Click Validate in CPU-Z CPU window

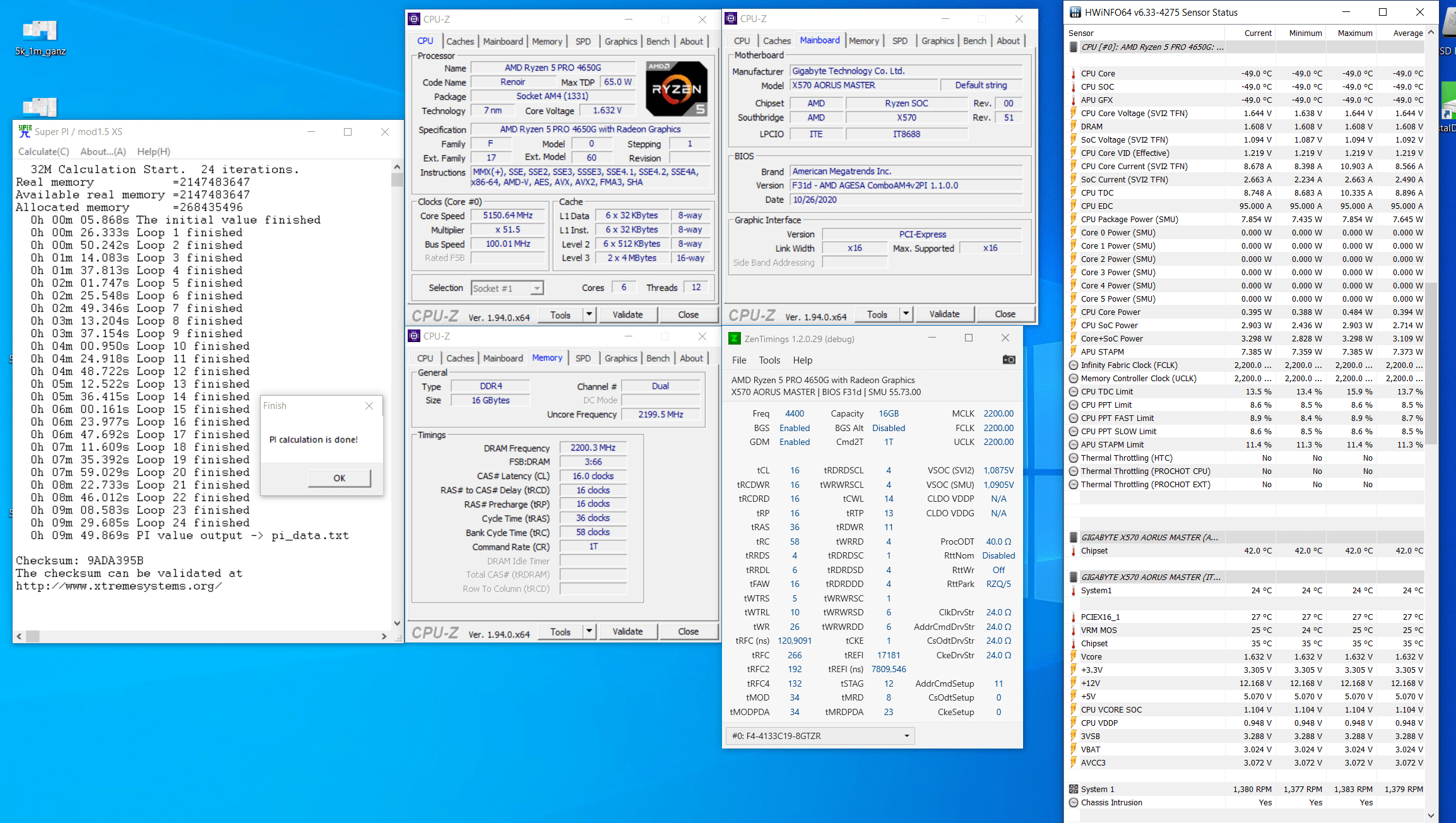point(627,314)
